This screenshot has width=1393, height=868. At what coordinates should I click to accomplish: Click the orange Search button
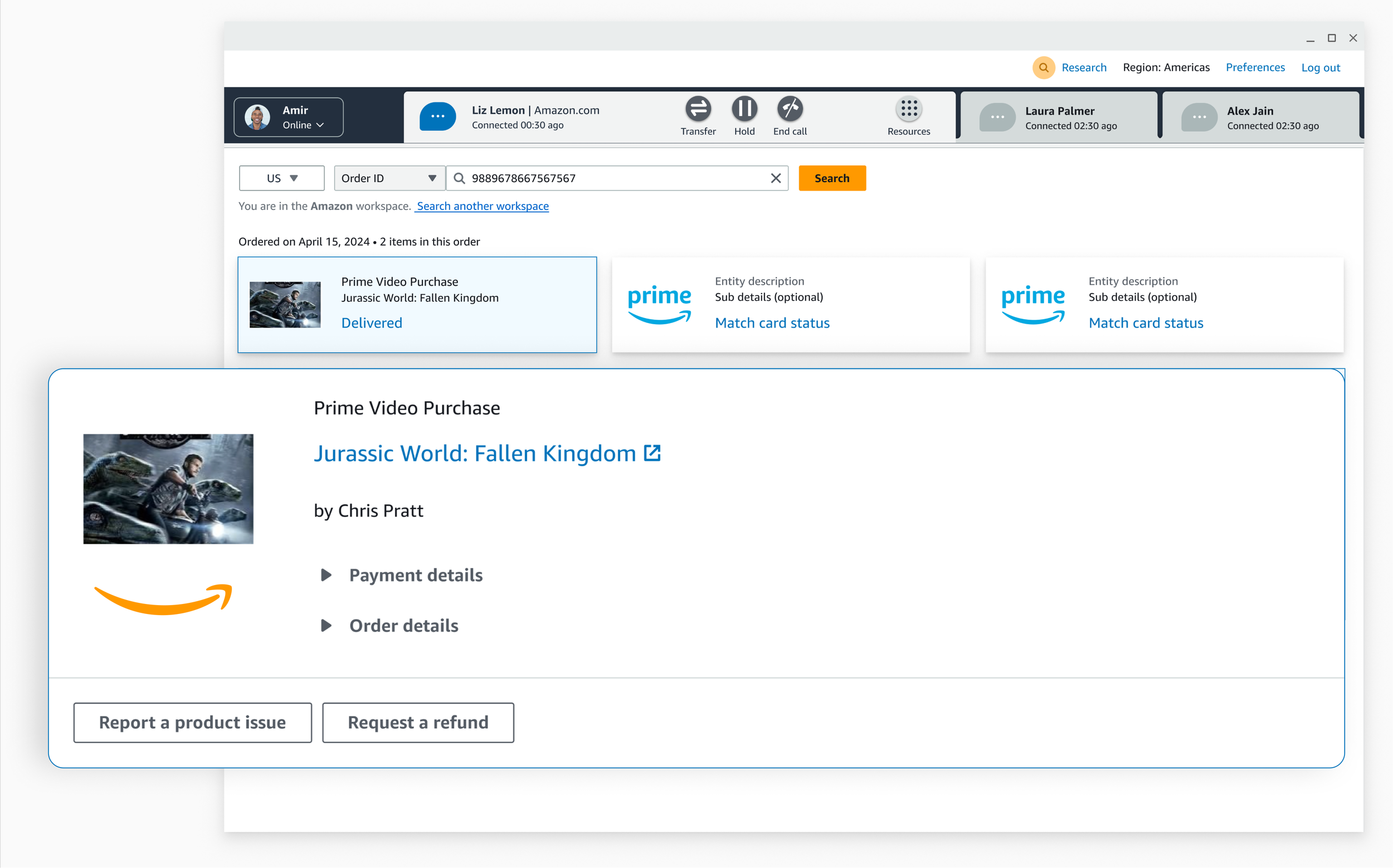831,178
